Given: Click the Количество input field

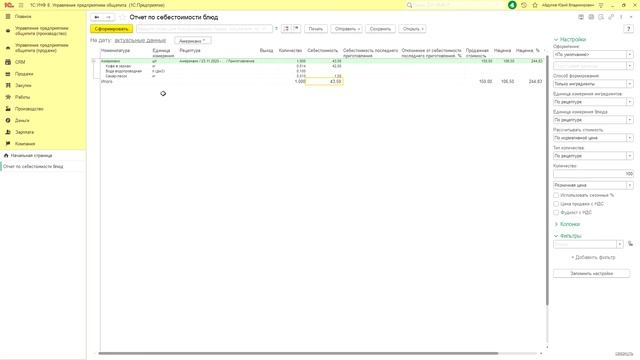Looking at the screenshot, I should click(593, 174).
